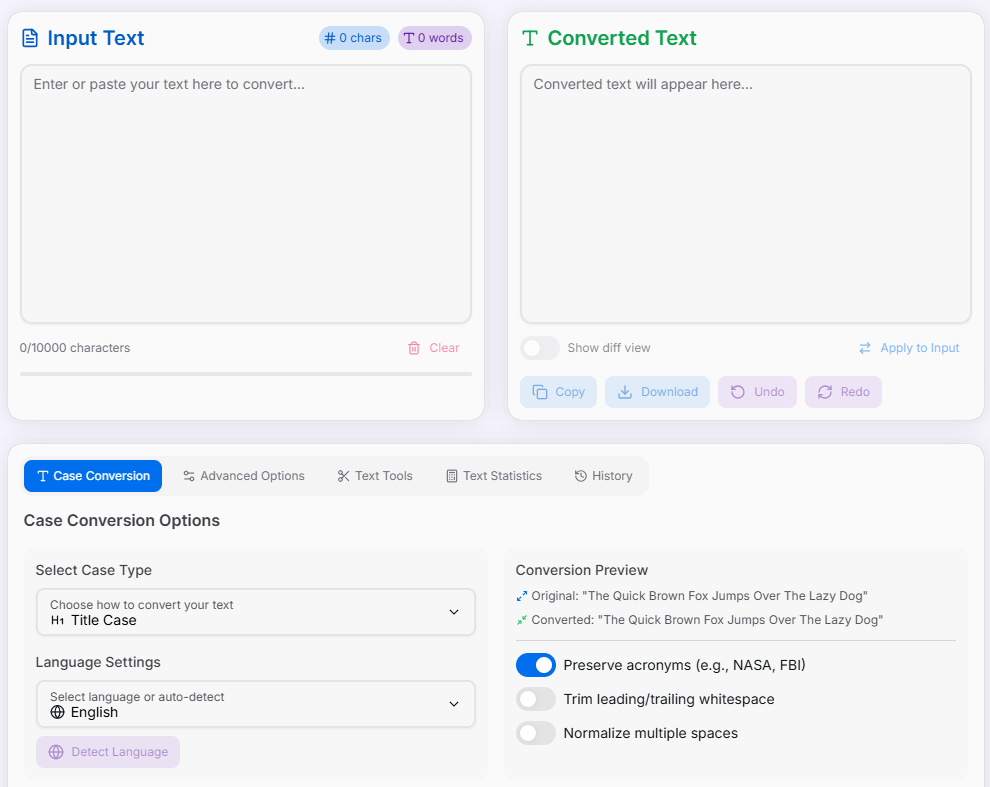Click the globe icon in Detect Language
This screenshot has height=787, width=990.
tap(56, 752)
